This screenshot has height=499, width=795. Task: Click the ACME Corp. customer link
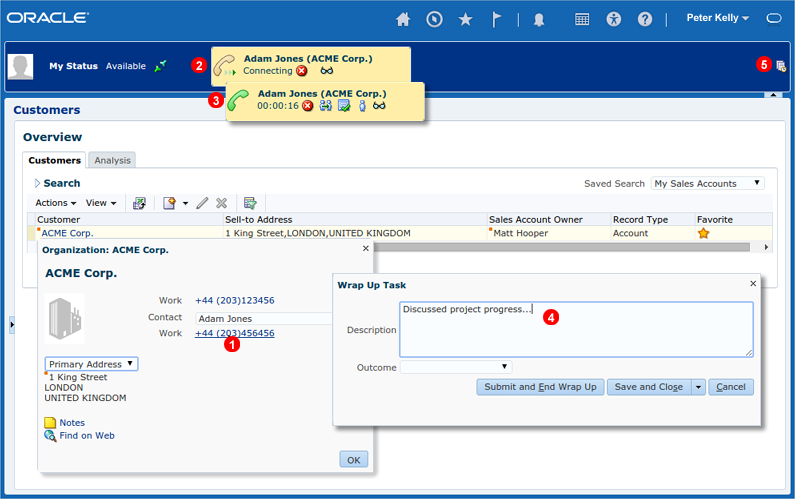(x=67, y=233)
